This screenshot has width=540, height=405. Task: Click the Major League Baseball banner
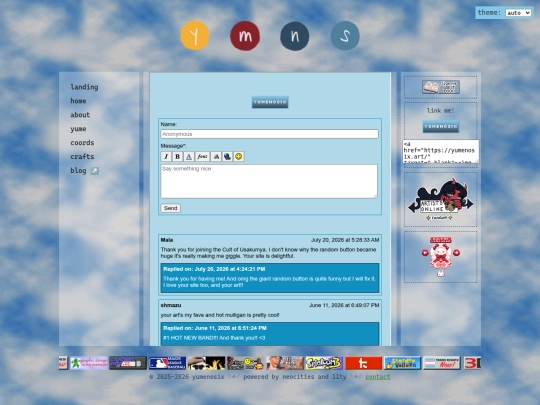tap(167, 363)
